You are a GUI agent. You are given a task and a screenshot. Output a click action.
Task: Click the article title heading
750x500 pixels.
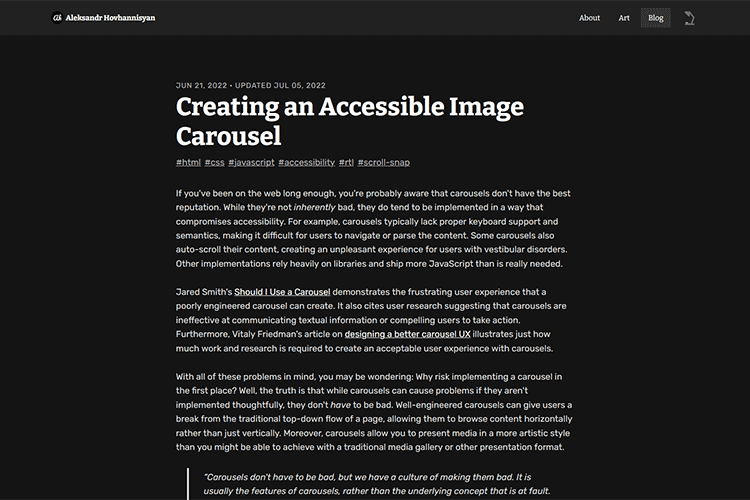tap(349, 121)
